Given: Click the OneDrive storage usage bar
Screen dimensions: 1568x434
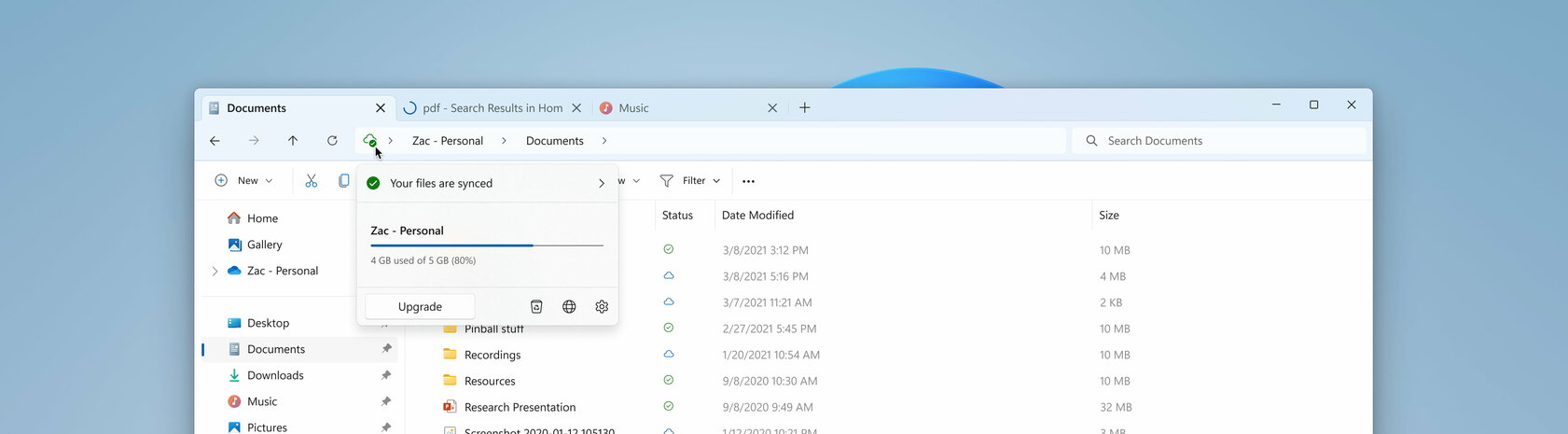Looking at the screenshot, I should pyautogui.click(x=487, y=245).
